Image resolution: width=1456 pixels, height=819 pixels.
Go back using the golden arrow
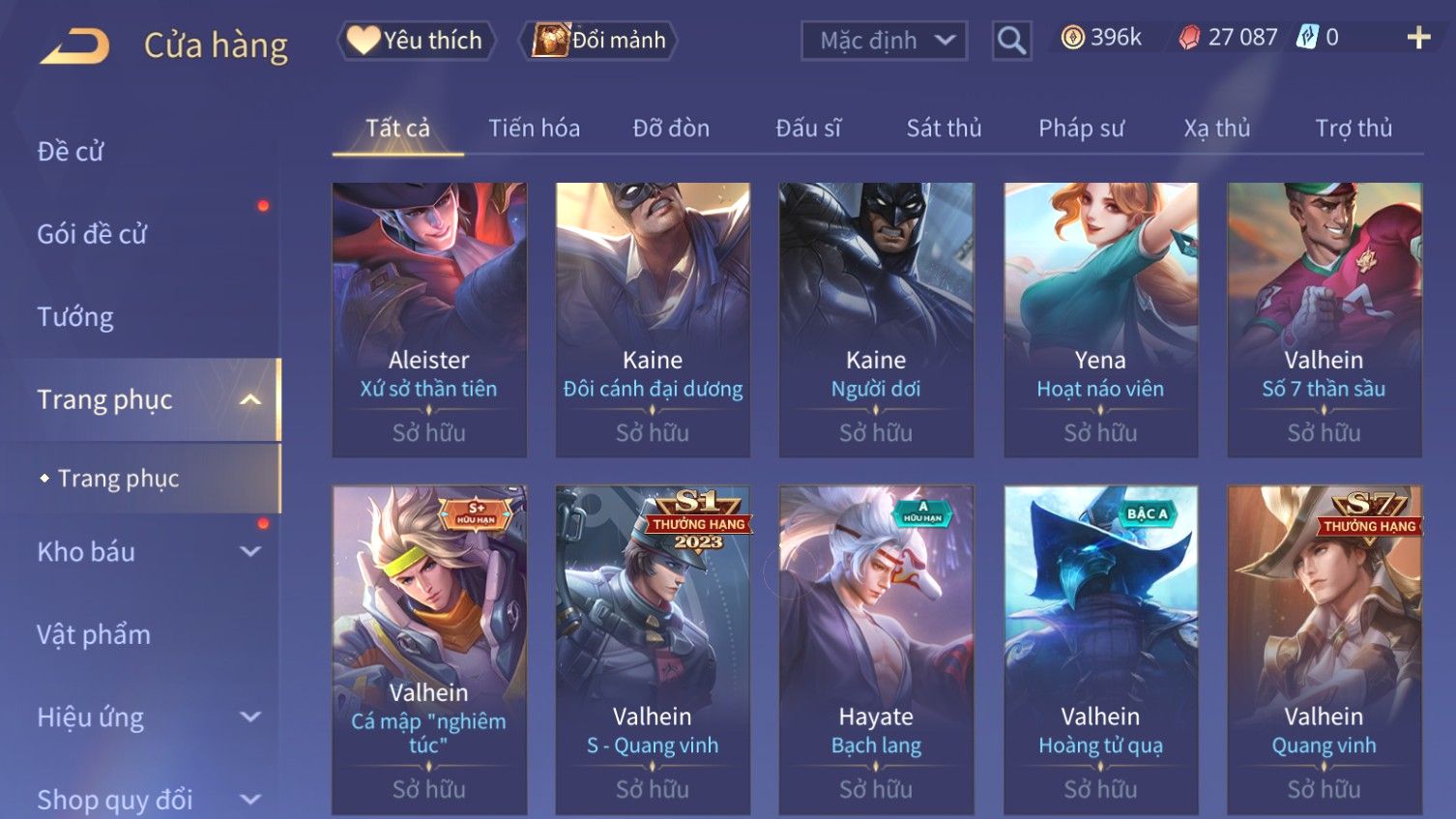[x=74, y=45]
